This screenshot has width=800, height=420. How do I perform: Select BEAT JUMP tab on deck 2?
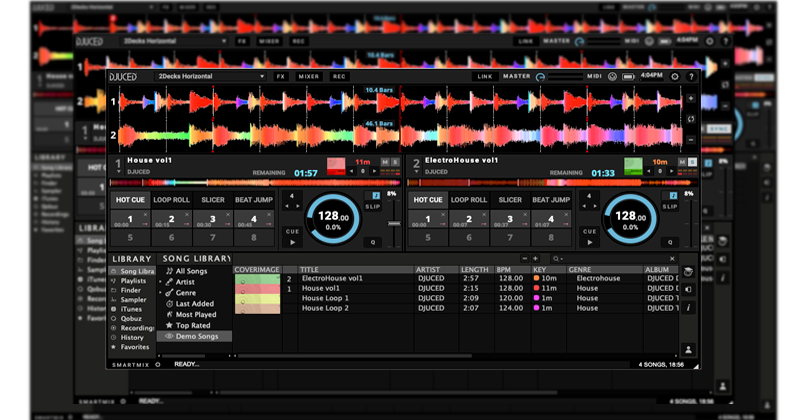click(551, 200)
